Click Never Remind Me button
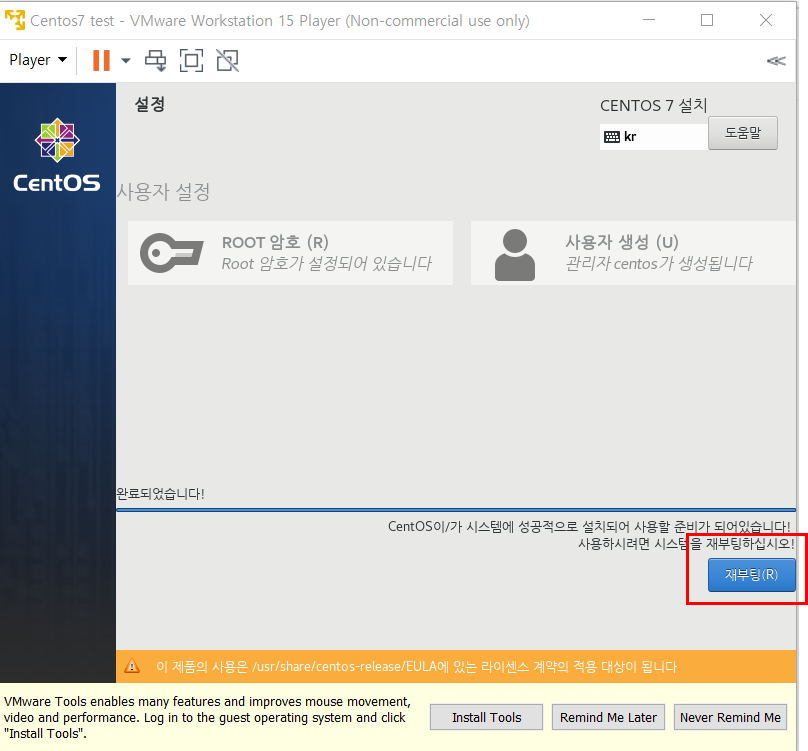The width and height of the screenshot is (808, 751). click(x=730, y=717)
